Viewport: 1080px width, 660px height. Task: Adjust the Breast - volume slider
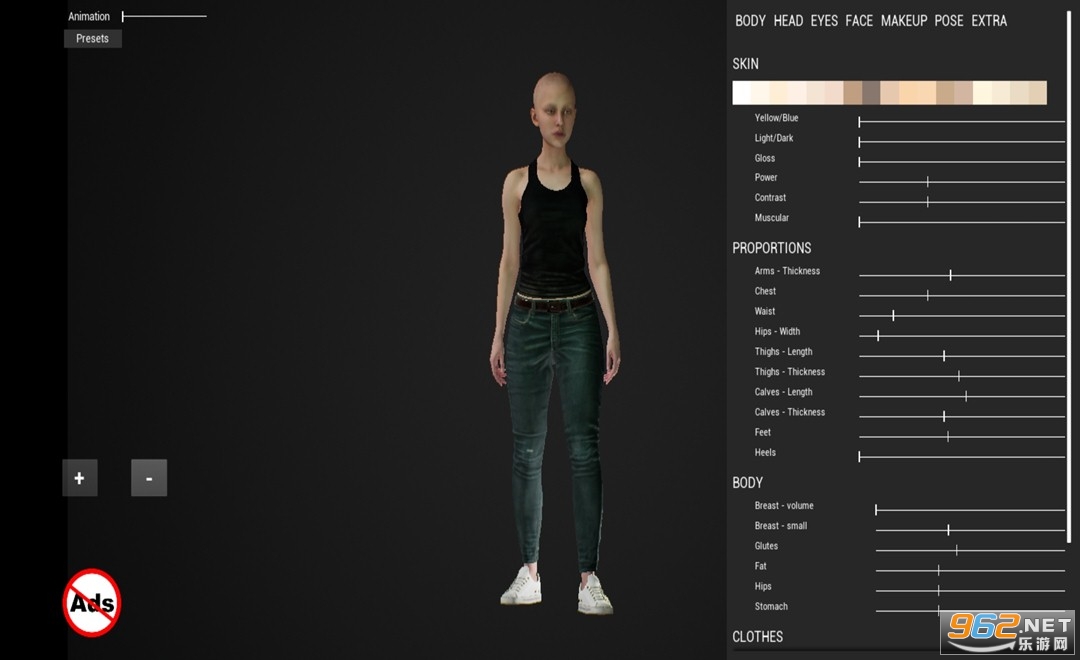pos(970,510)
